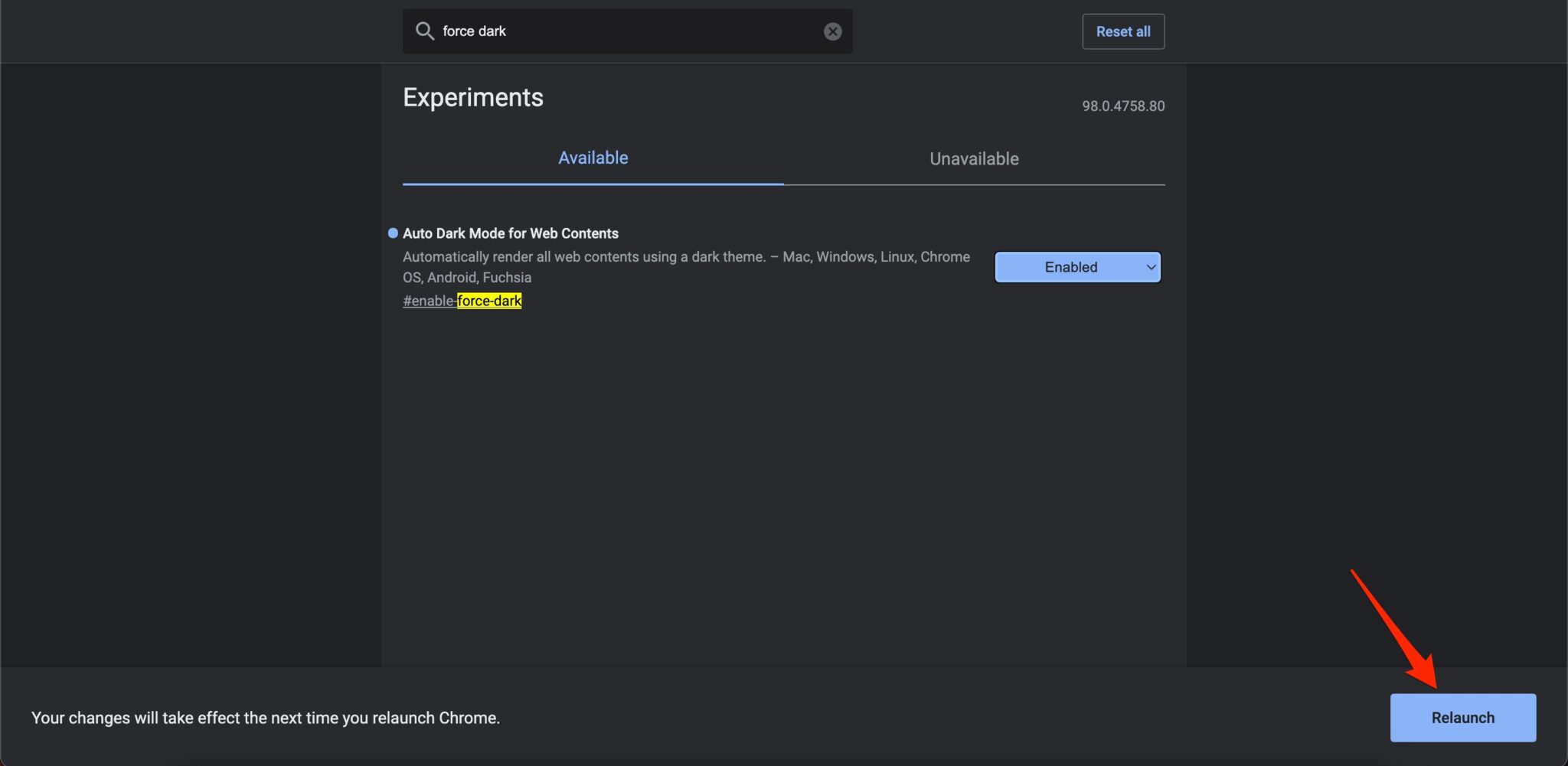Click the magnifying glass search icon
This screenshot has height=766, width=1568.
[x=426, y=31]
